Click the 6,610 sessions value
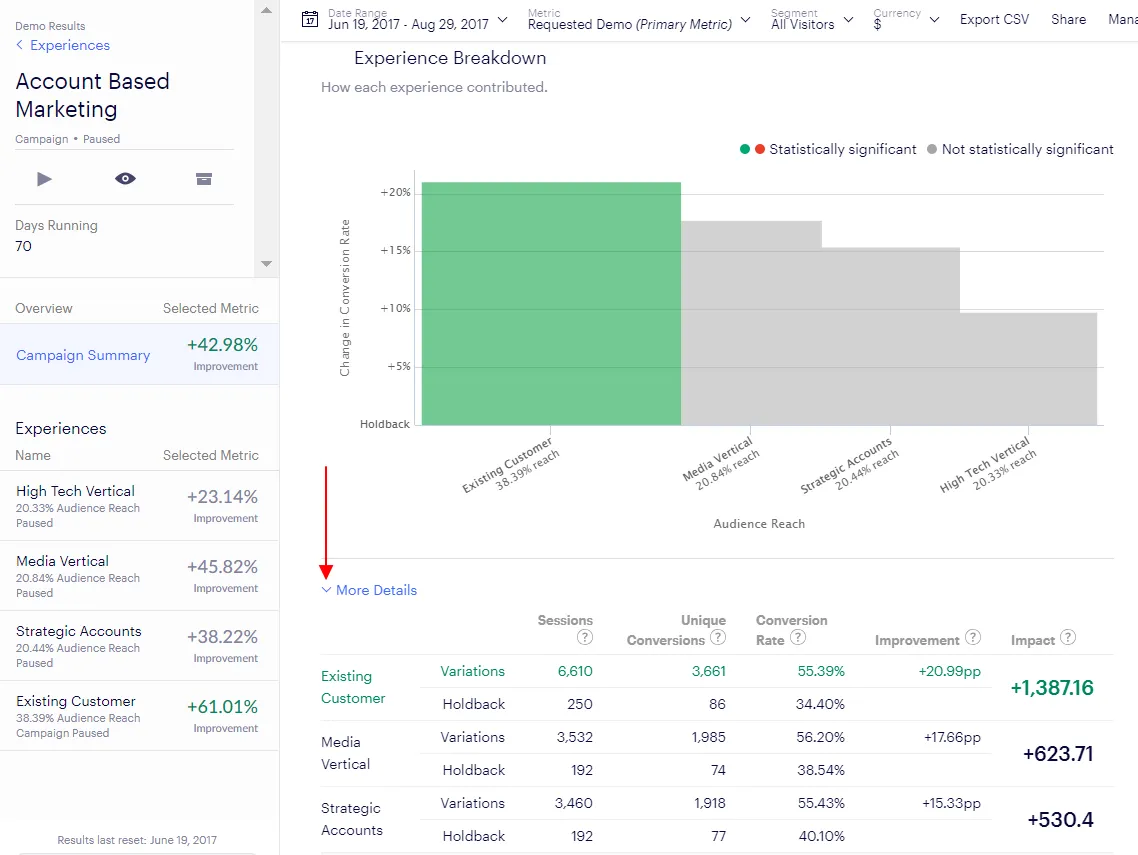1138x855 pixels. click(575, 671)
